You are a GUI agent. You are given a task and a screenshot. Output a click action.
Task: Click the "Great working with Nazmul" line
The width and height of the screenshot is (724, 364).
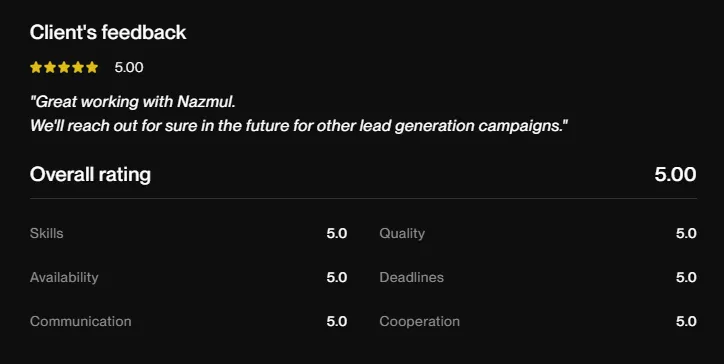pyautogui.click(x=133, y=102)
